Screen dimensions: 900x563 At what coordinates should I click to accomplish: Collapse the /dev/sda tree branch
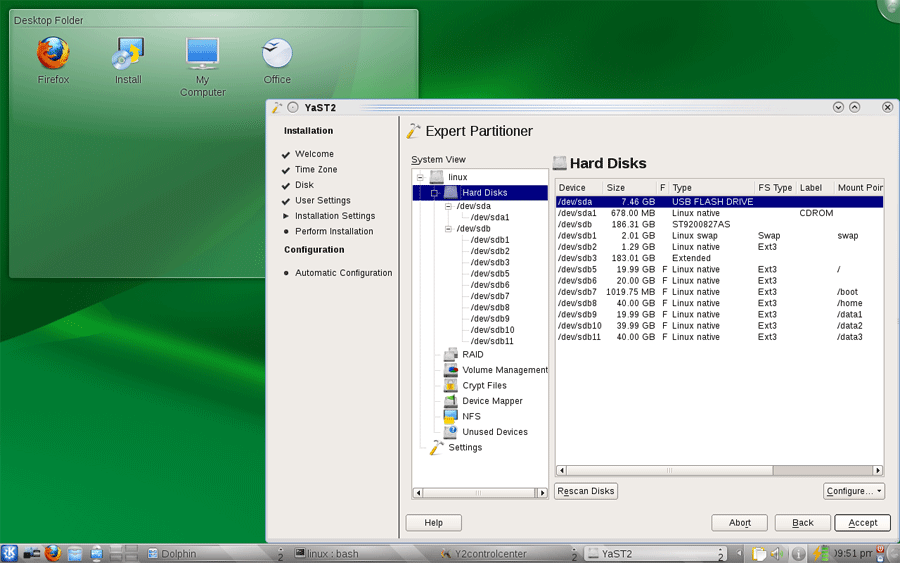pyautogui.click(x=448, y=206)
